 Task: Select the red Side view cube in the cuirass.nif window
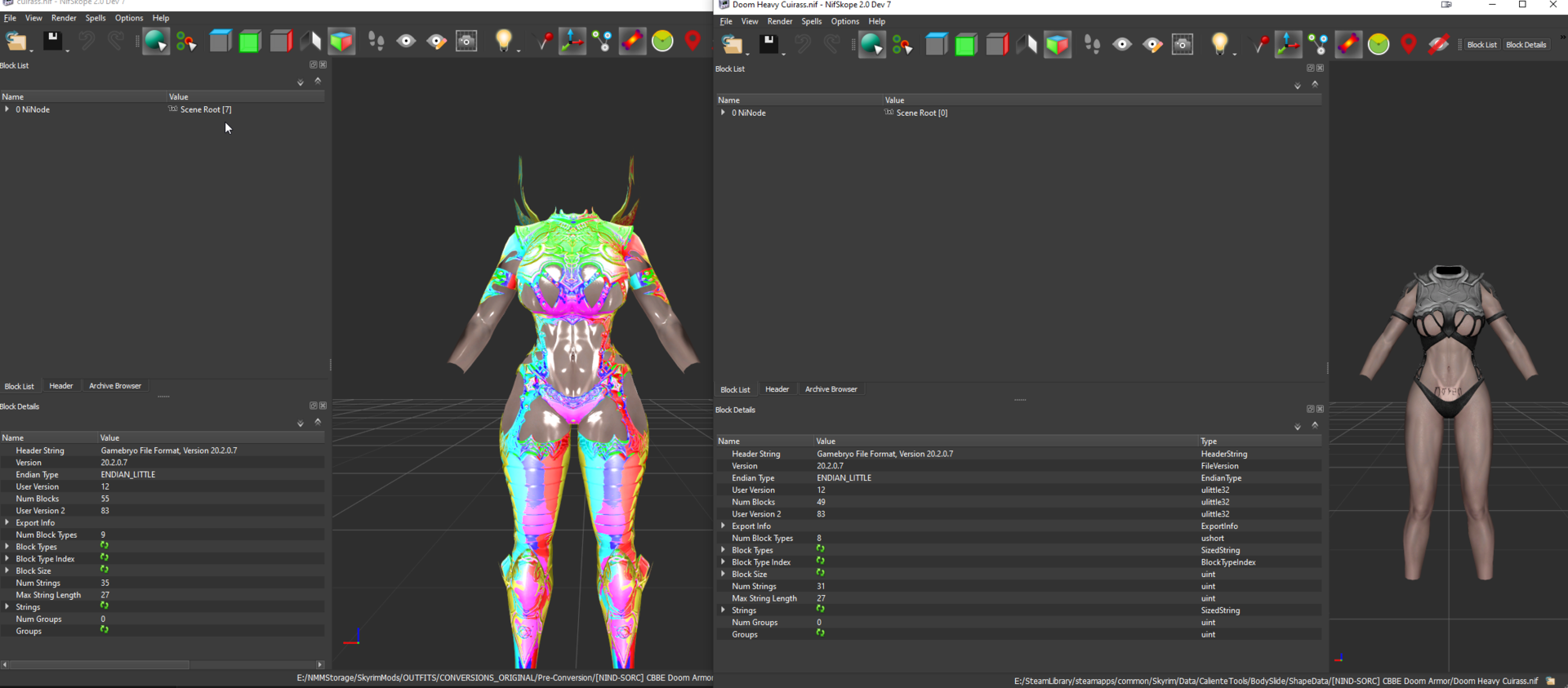tap(281, 41)
